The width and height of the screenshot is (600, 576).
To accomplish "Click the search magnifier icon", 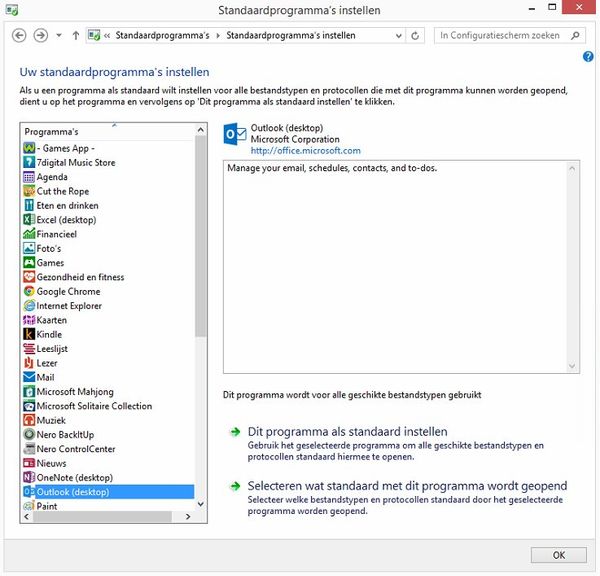I will click(575, 36).
